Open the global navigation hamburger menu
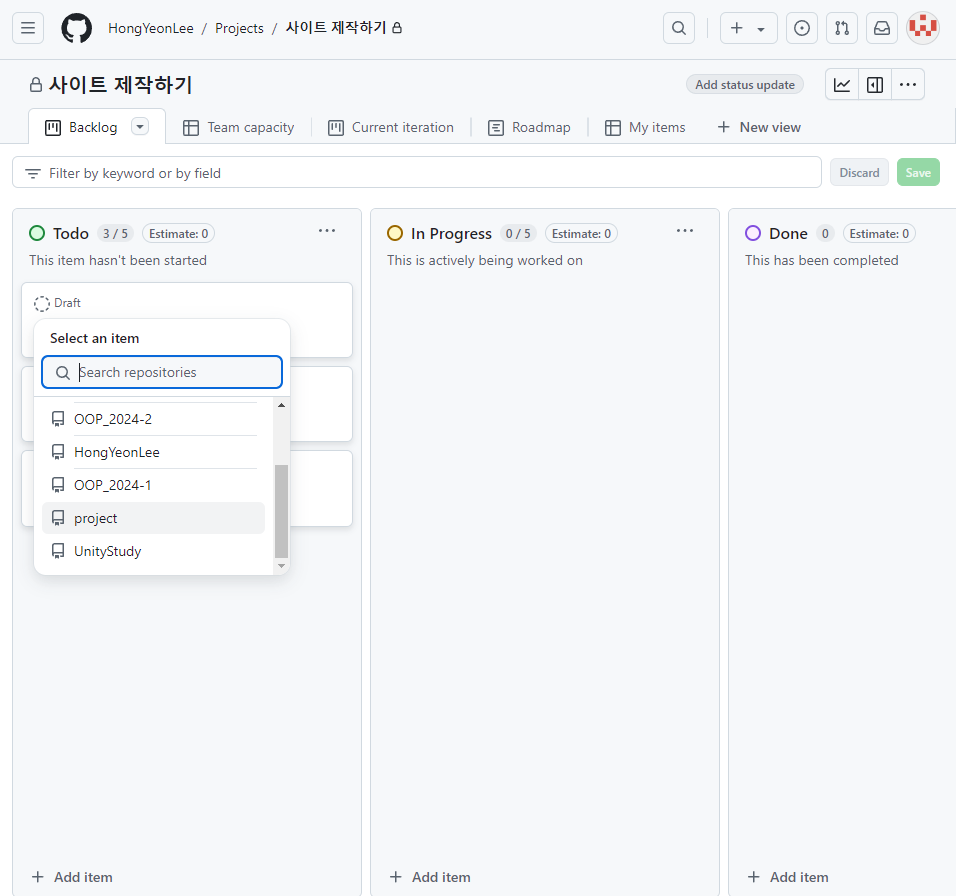The width and height of the screenshot is (956, 896). pos(28,28)
